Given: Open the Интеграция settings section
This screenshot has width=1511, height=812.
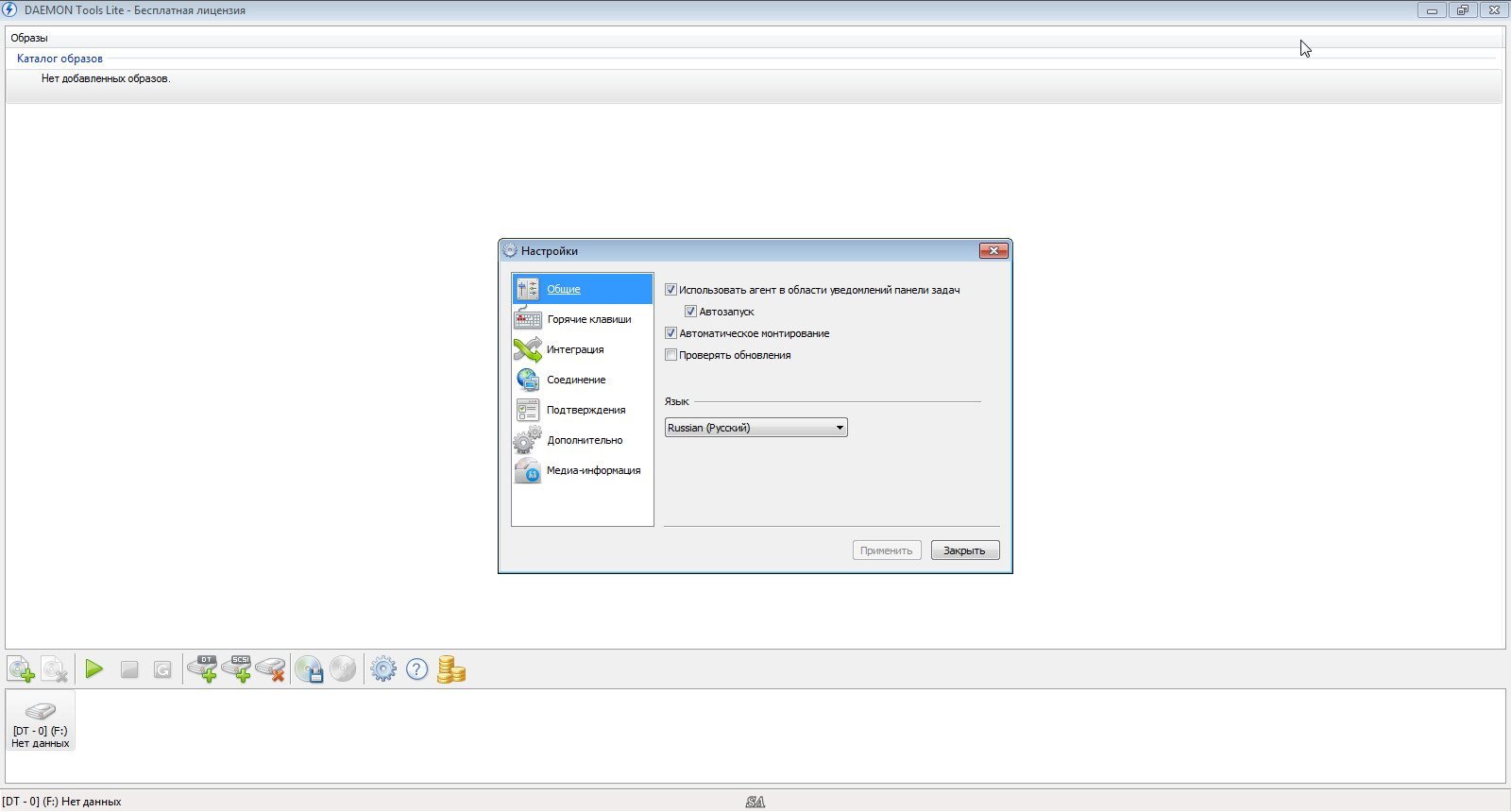Looking at the screenshot, I should coord(574,349).
